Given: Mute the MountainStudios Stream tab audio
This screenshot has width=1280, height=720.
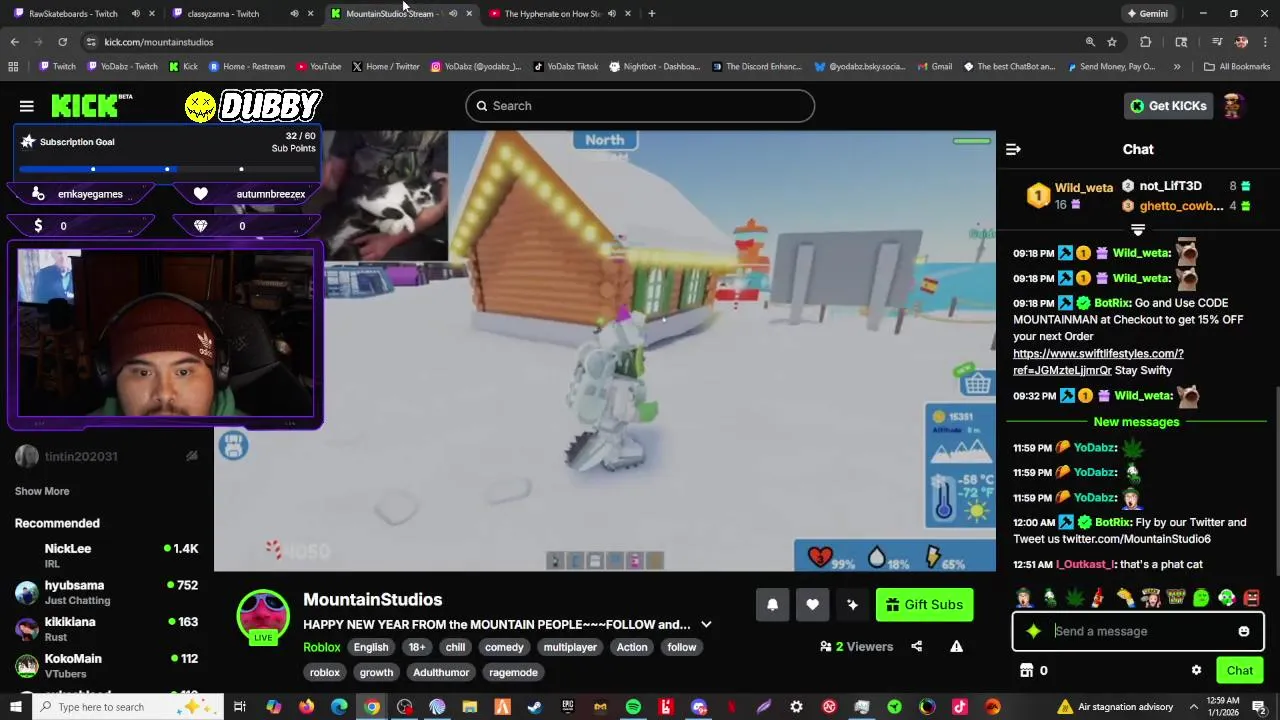Looking at the screenshot, I should coord(453,14).
